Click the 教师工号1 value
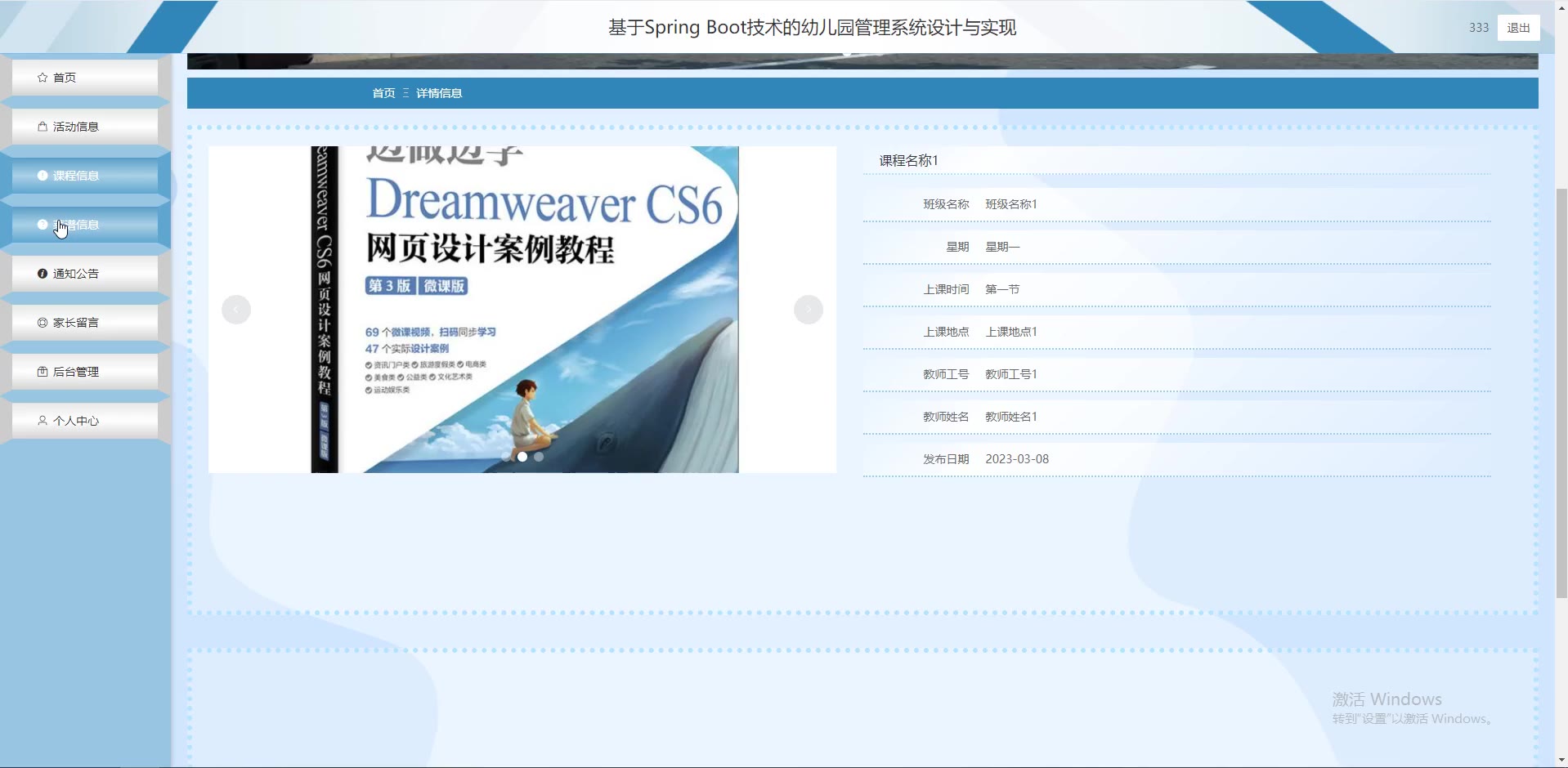 (1011, 374)
